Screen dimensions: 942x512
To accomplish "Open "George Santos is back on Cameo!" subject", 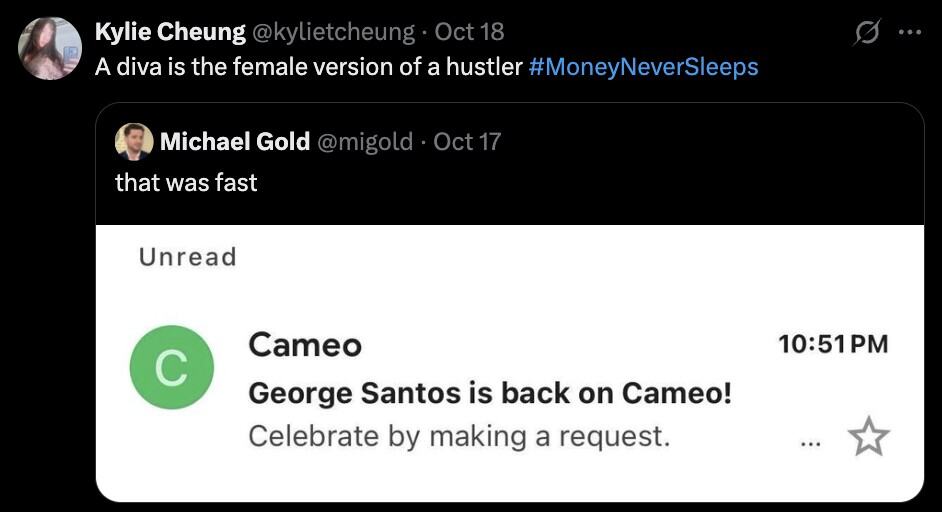I will pos(490,393).
